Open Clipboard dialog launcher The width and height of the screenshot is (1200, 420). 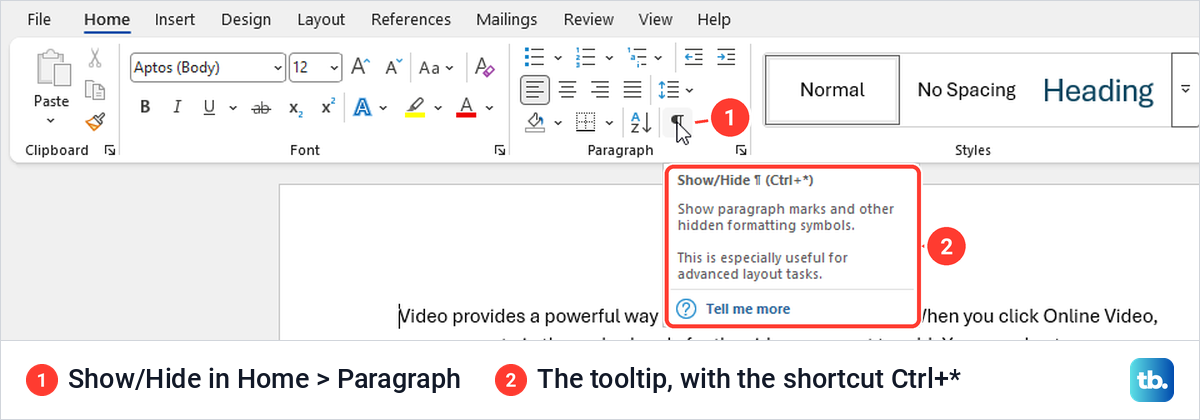[109, 150]
